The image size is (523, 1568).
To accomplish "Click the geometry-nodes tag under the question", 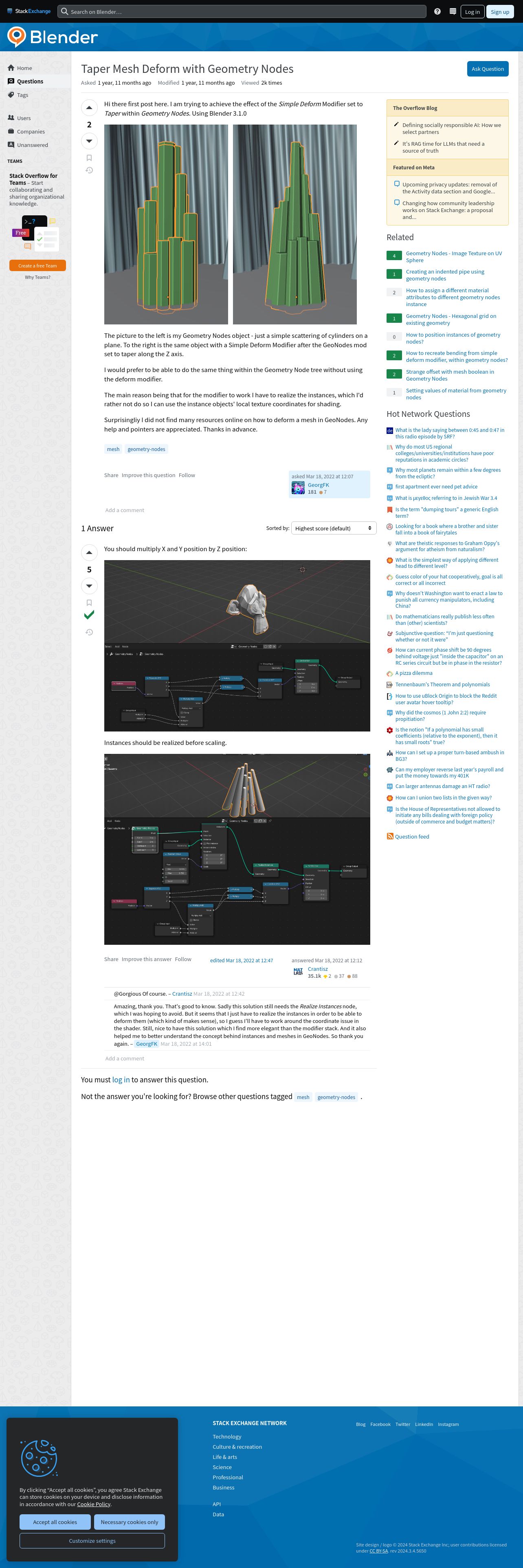I will (x=146, y=449).
